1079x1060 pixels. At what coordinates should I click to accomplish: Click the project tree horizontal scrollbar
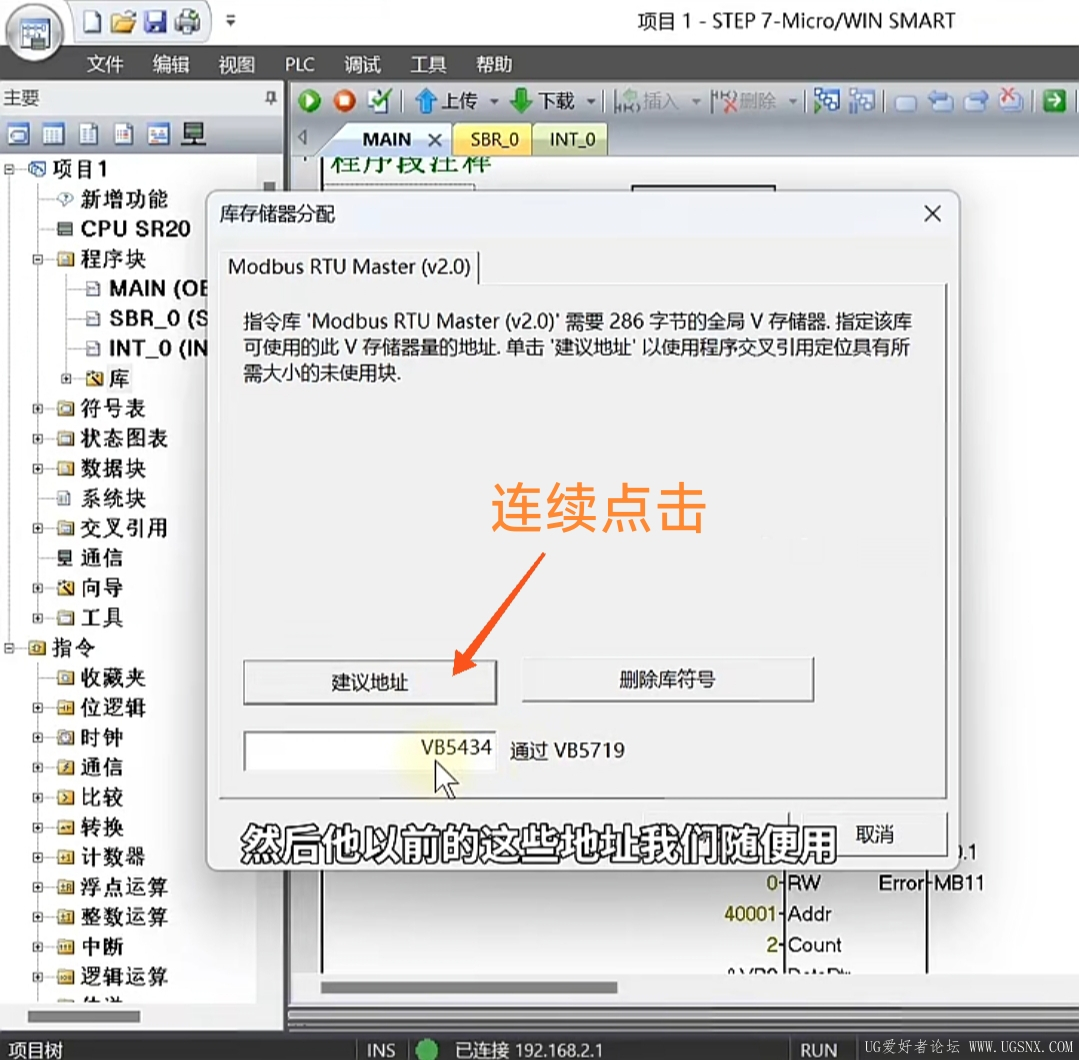[83, 1017]
